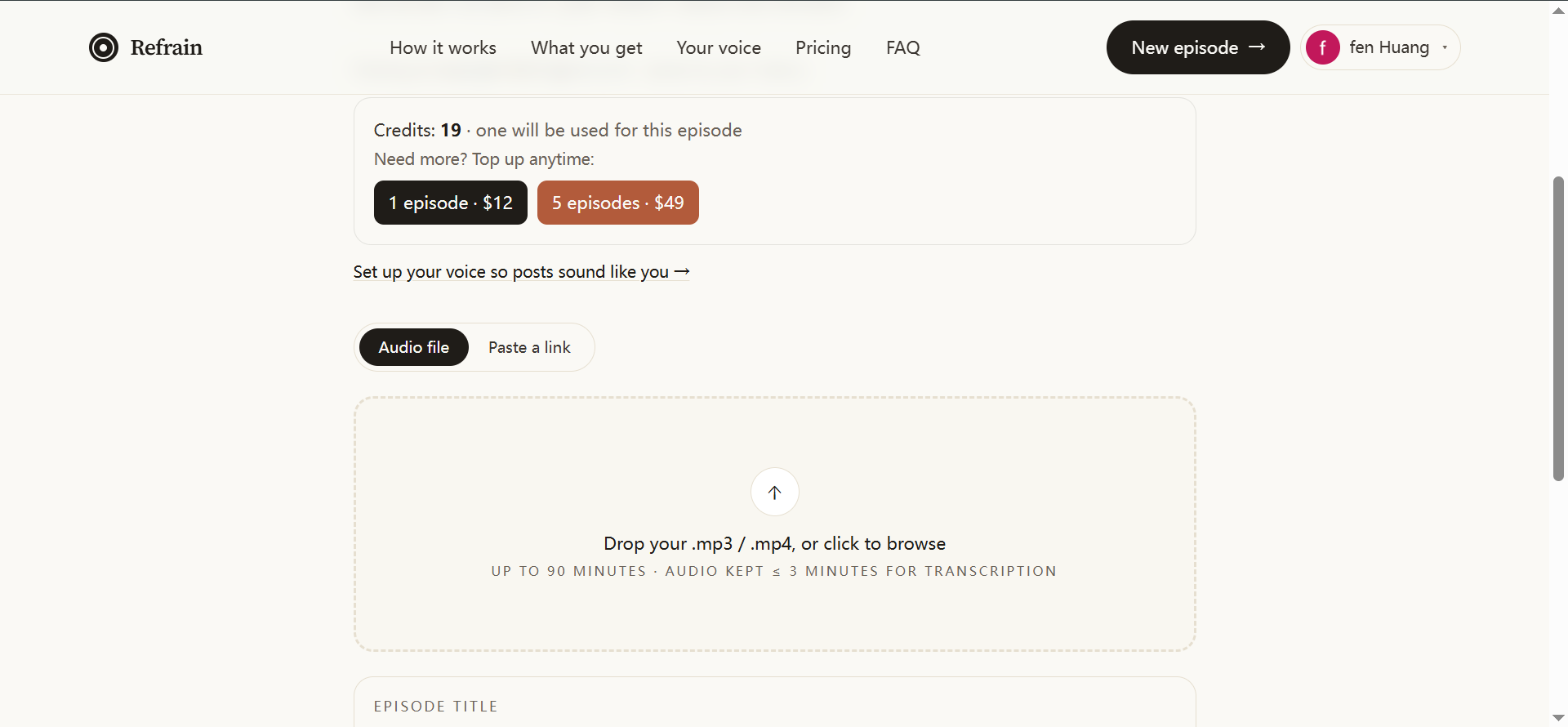
Task: Switch to Paste a link tab
Action: tap(529, 347)
